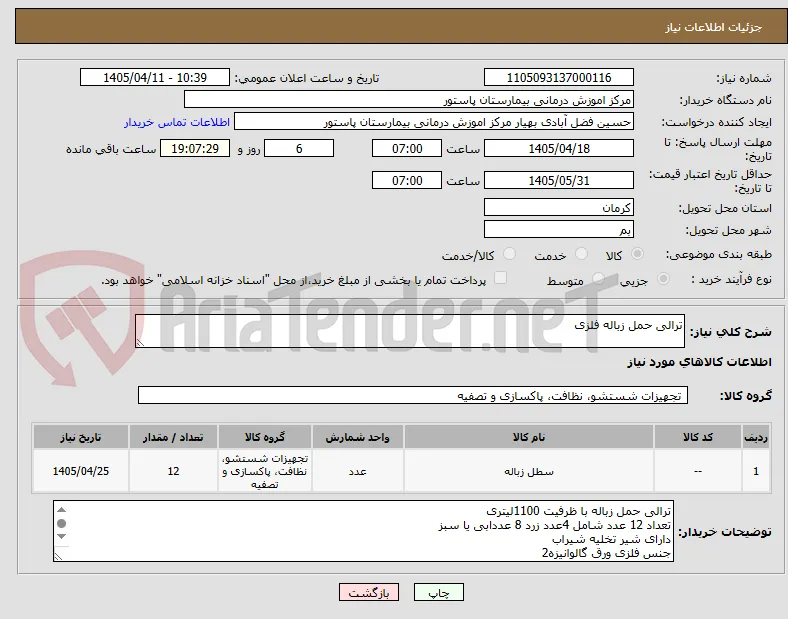Screen dimensions: 788x619
Task: Click the response deadline date 1405/04/18
Action: coord(558,148)
